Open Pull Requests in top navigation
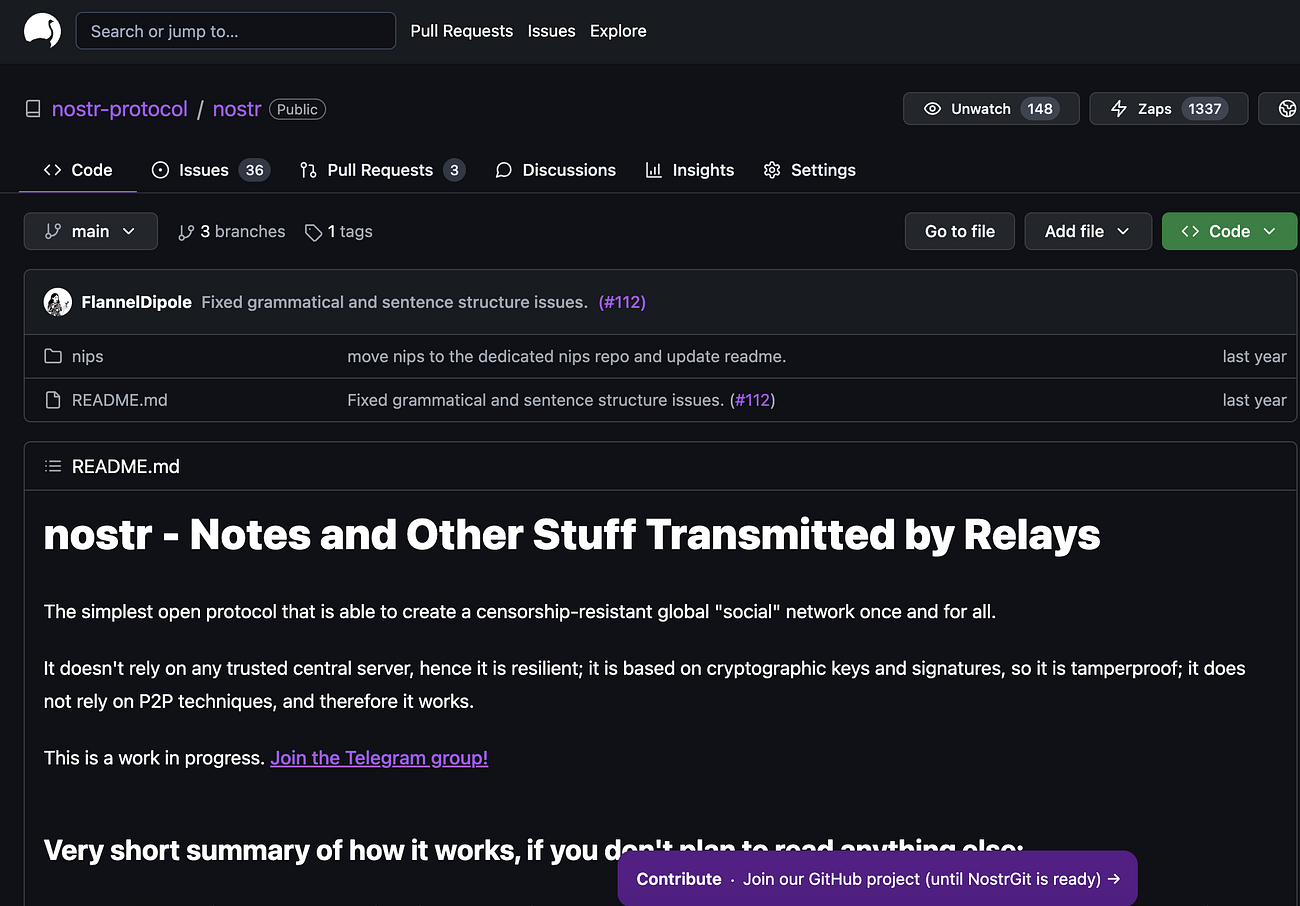 click(x=462, y=31)
